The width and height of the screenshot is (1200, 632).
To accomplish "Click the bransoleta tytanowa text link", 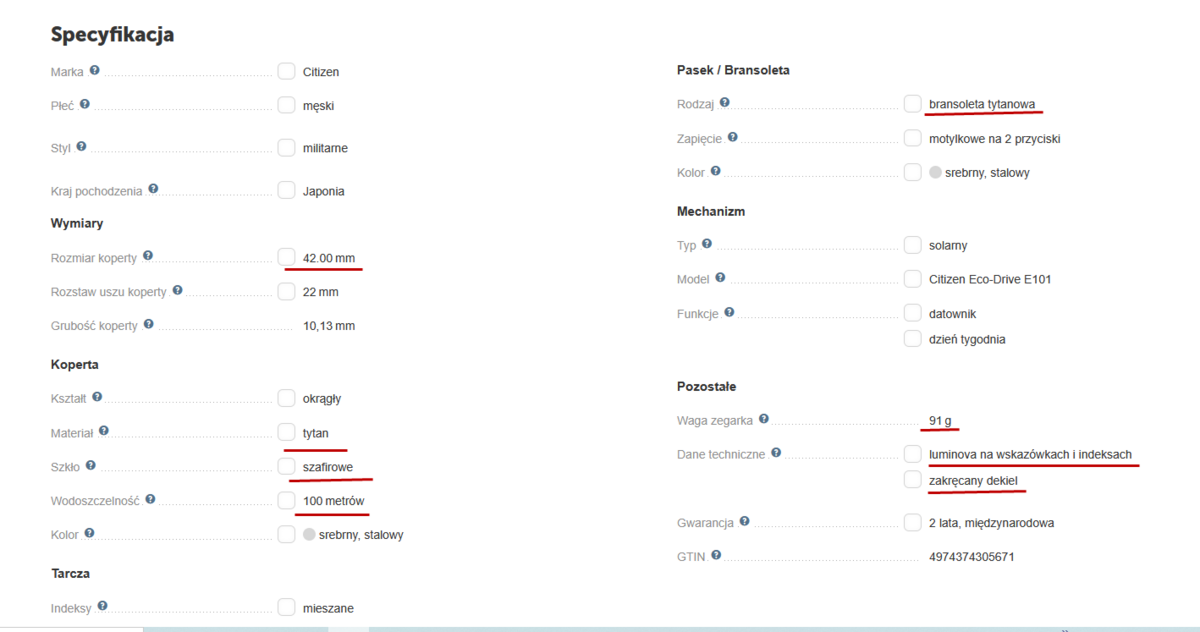I will 982,104.
